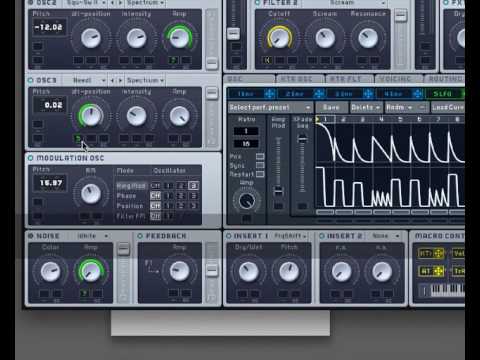Viewport: 480px width, 360px height.
Task: Set Filter FM mode to Off
Action: click(155, 216)
